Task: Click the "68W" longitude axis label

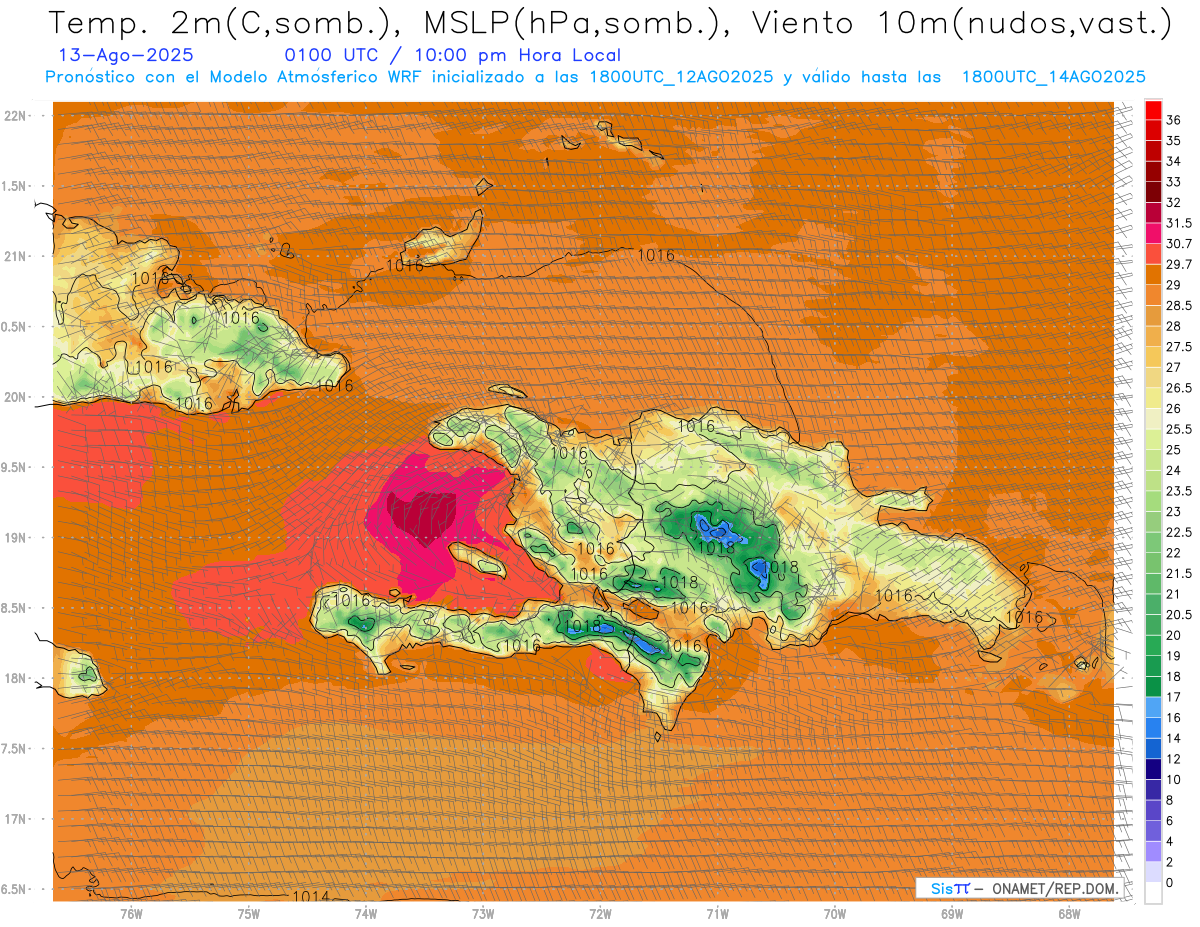Action: (1069, 913)
